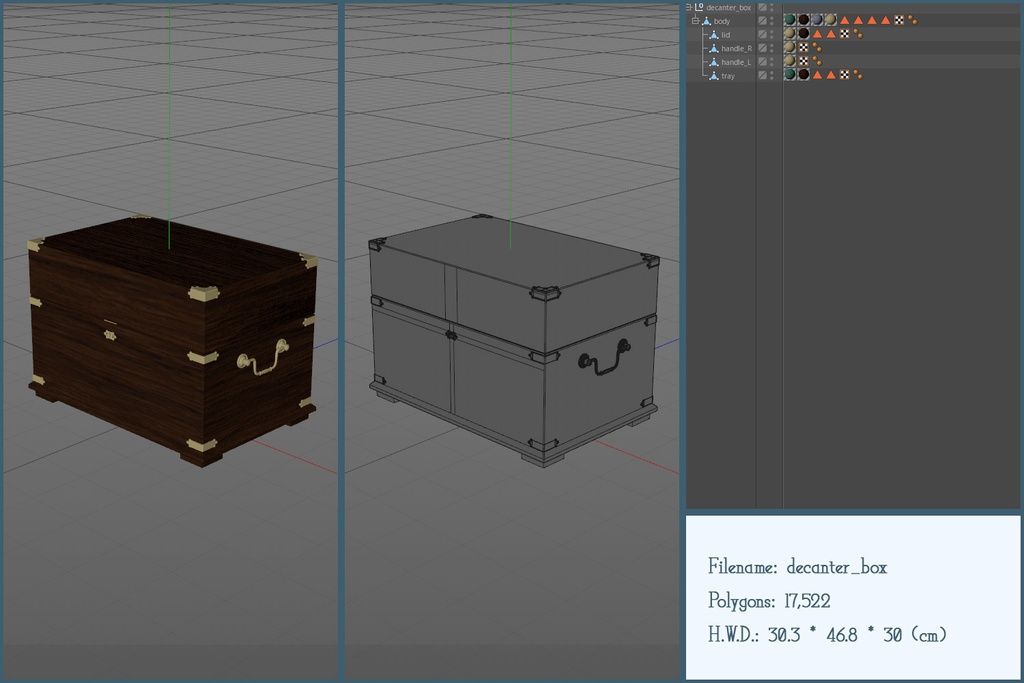
Task: Select the Phong tag on lid row
Action: pos(858,34)
